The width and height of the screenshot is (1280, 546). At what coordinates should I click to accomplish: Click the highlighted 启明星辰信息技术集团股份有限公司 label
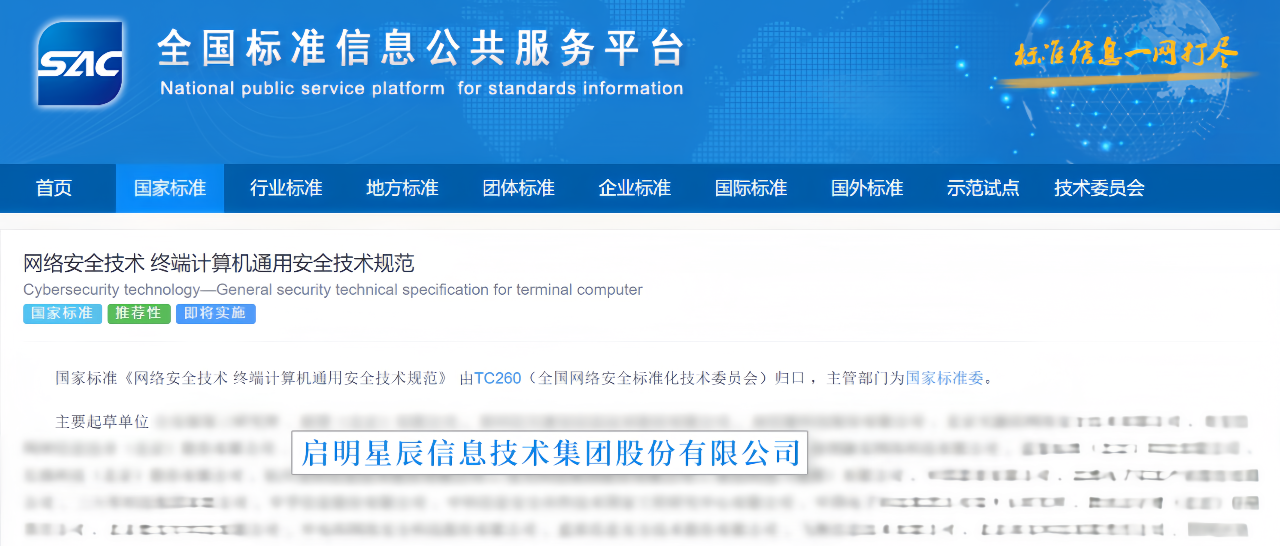550,453
